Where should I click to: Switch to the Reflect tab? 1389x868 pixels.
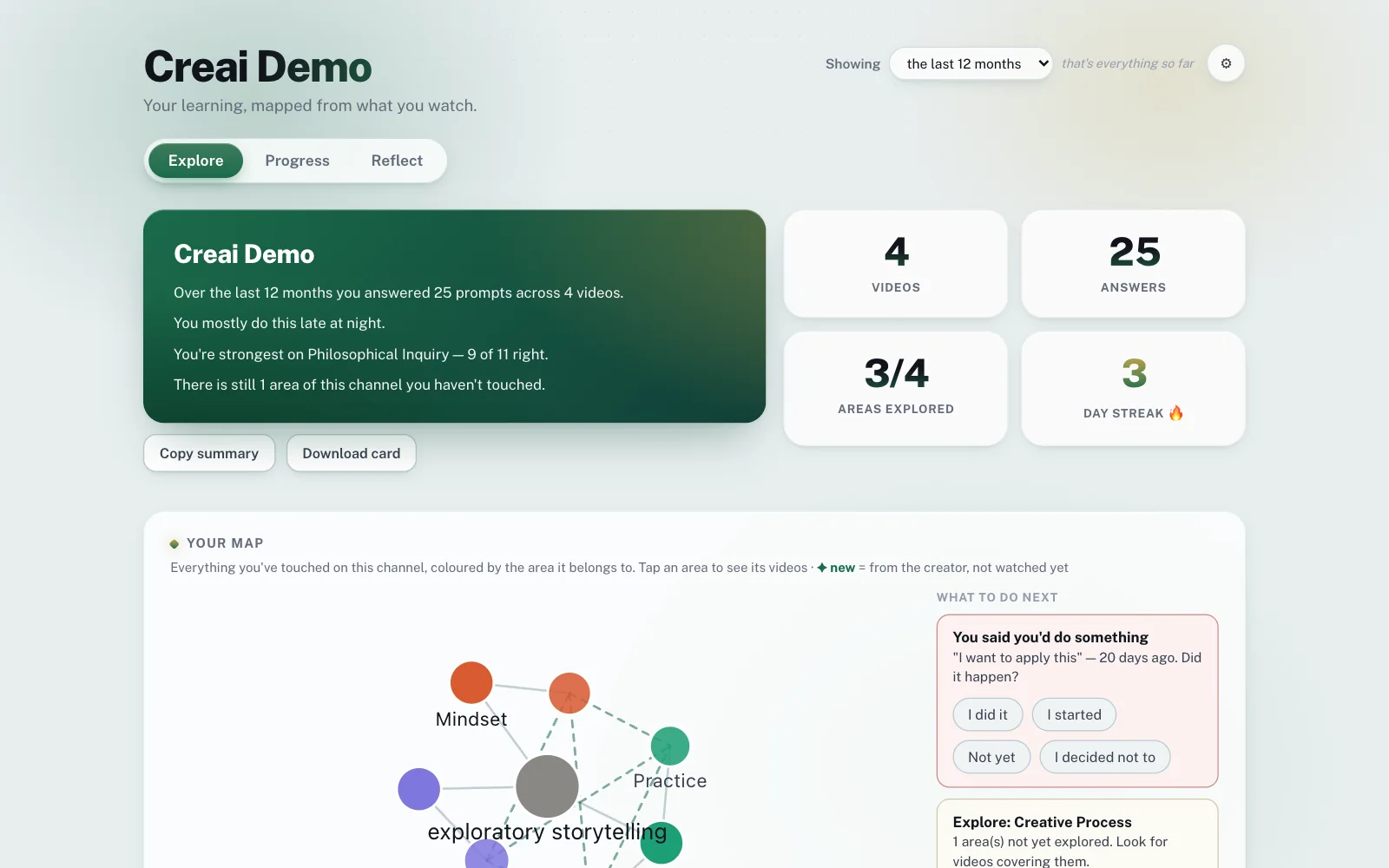[397, 161]
